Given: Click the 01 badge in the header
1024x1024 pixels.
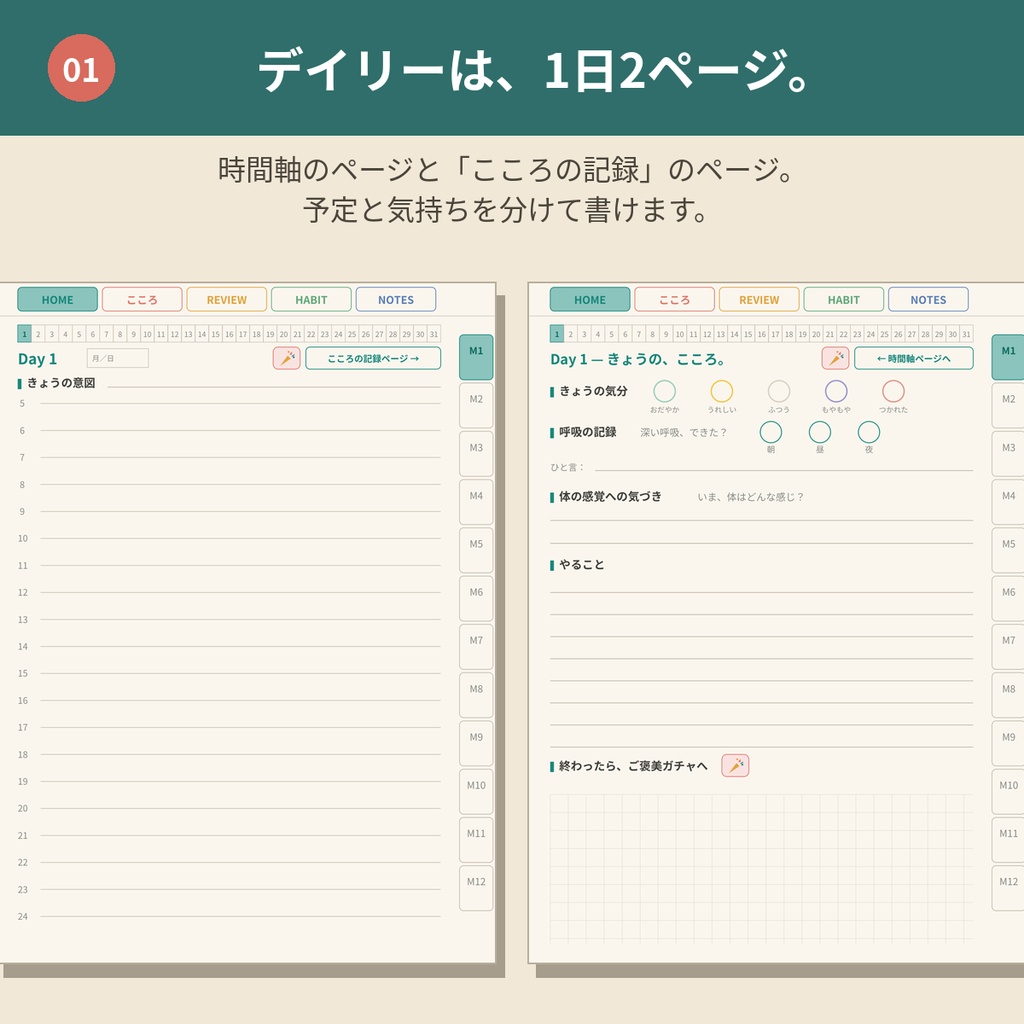Looking at the screenshot, I should (81, 68).
